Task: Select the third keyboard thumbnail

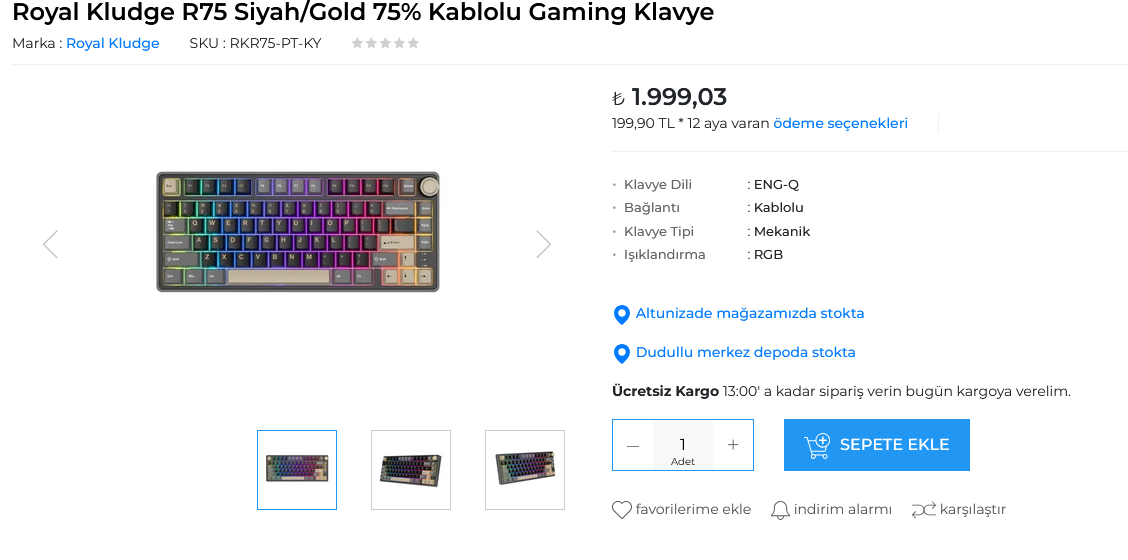Action: tap(525, 469)
